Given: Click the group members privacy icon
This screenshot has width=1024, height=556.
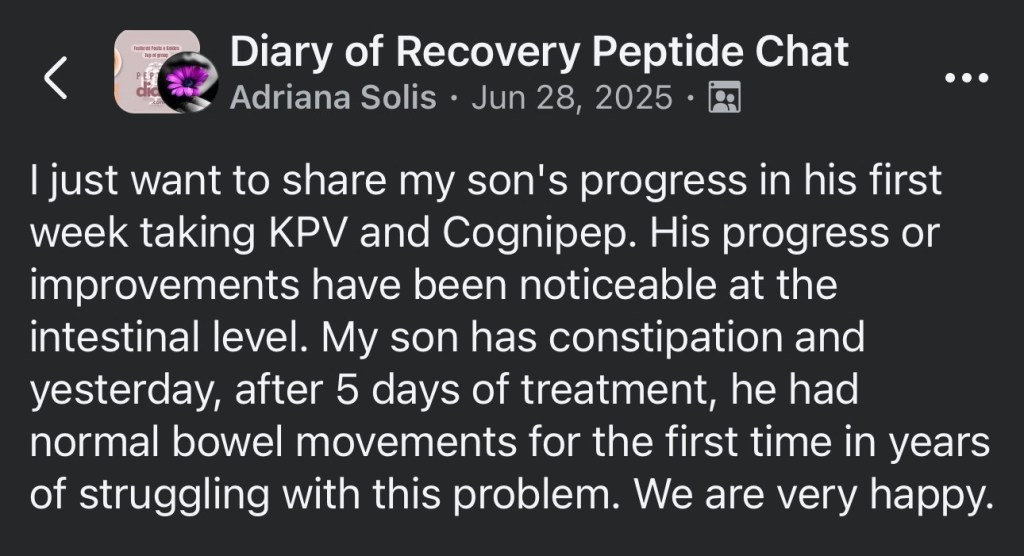Looking at the screenshot, I should click(722, 97).
